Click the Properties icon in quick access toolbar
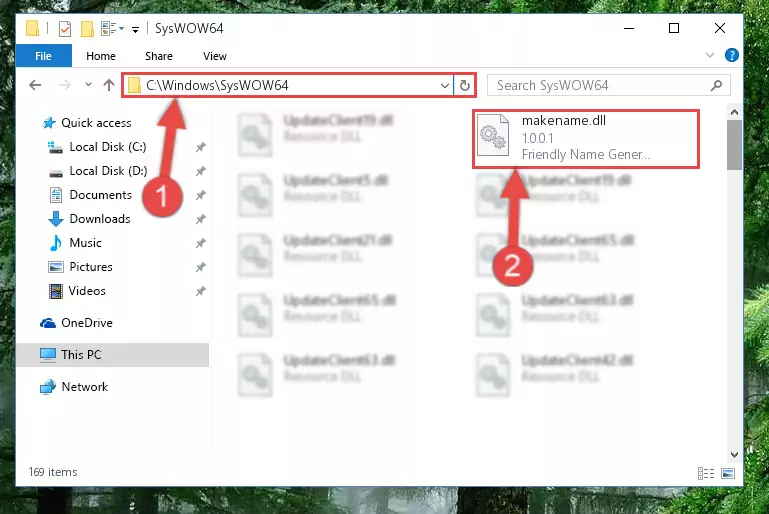This screenshot has width=769, height=514. 65,29
